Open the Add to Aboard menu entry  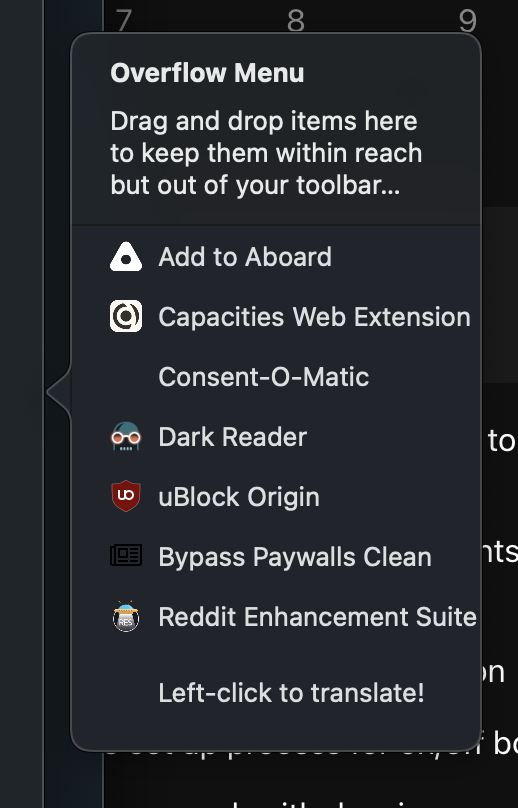tap(245, 257)
